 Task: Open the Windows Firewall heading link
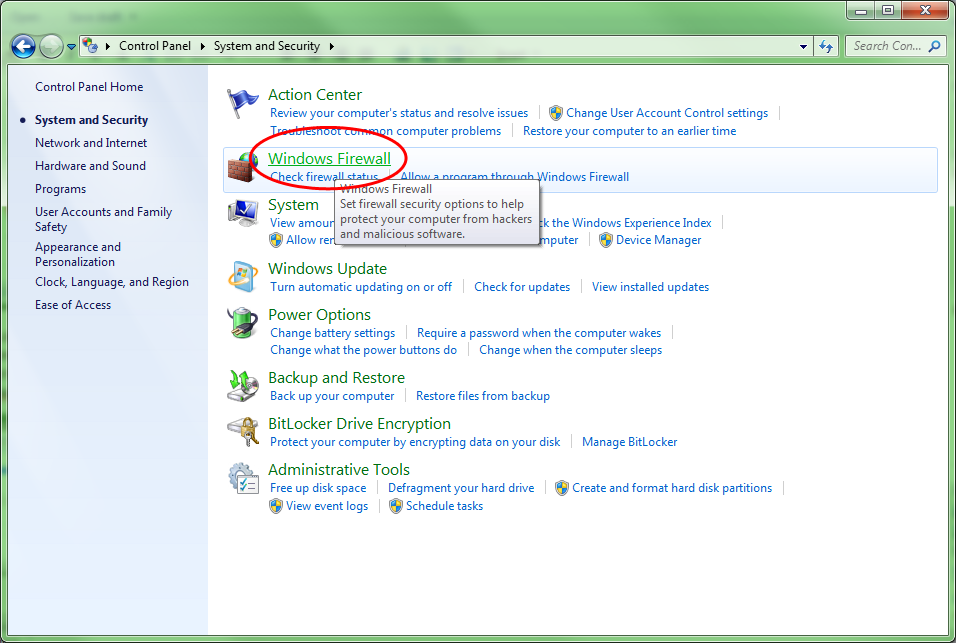pos(329,158)
